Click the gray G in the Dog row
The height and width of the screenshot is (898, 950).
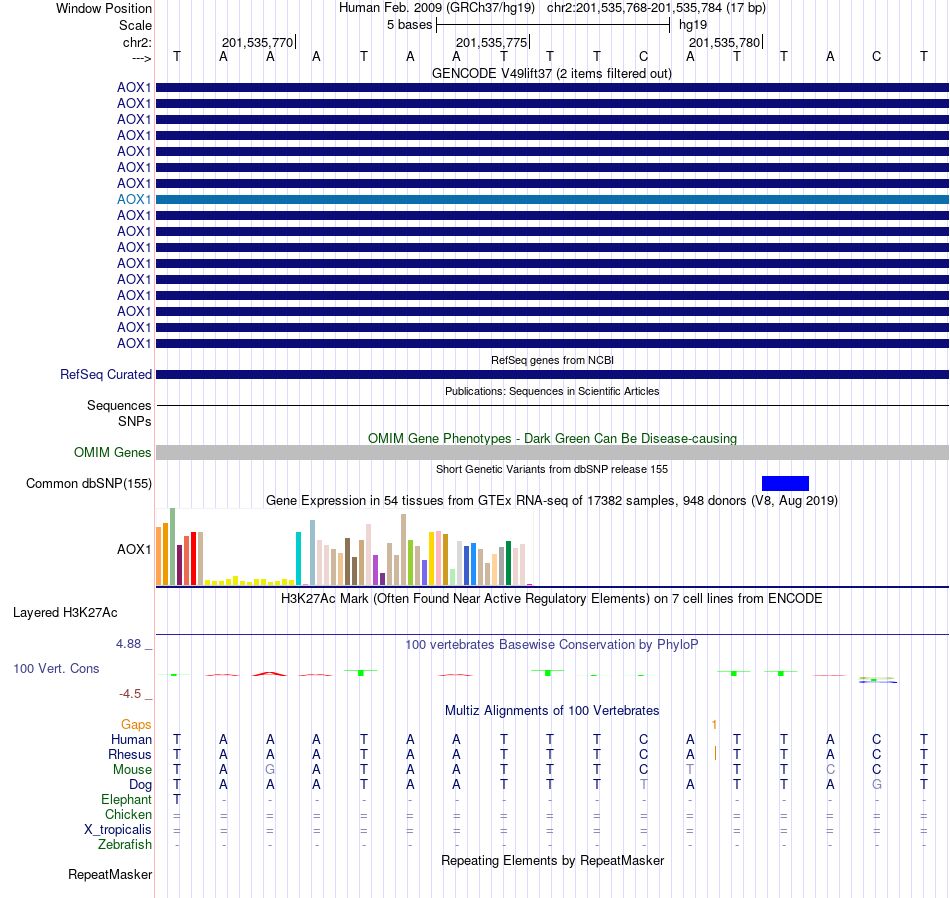pyautogui.click(x=877, y=785)
